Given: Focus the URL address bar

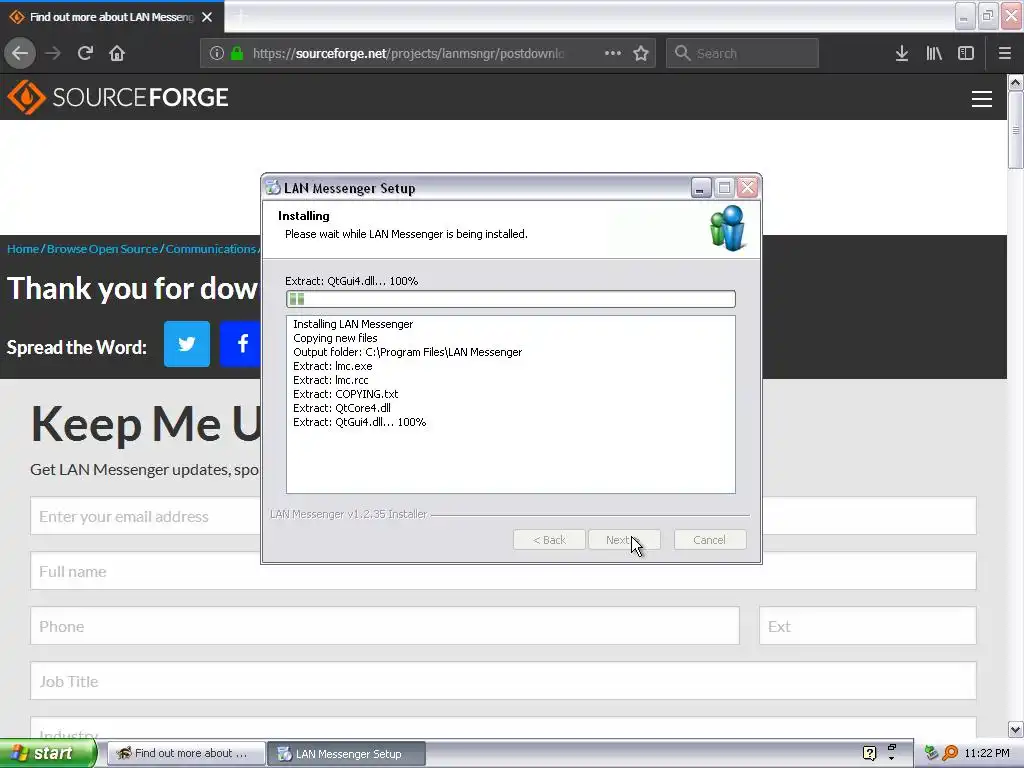Looking at the screenshot, I should point(408,54).
